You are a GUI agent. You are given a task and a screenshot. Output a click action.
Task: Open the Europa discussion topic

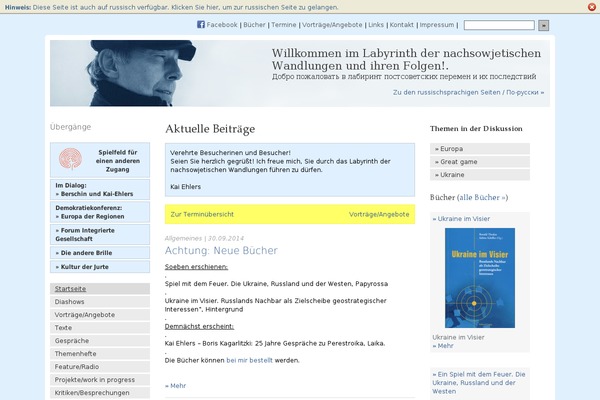tap(480, 149)
